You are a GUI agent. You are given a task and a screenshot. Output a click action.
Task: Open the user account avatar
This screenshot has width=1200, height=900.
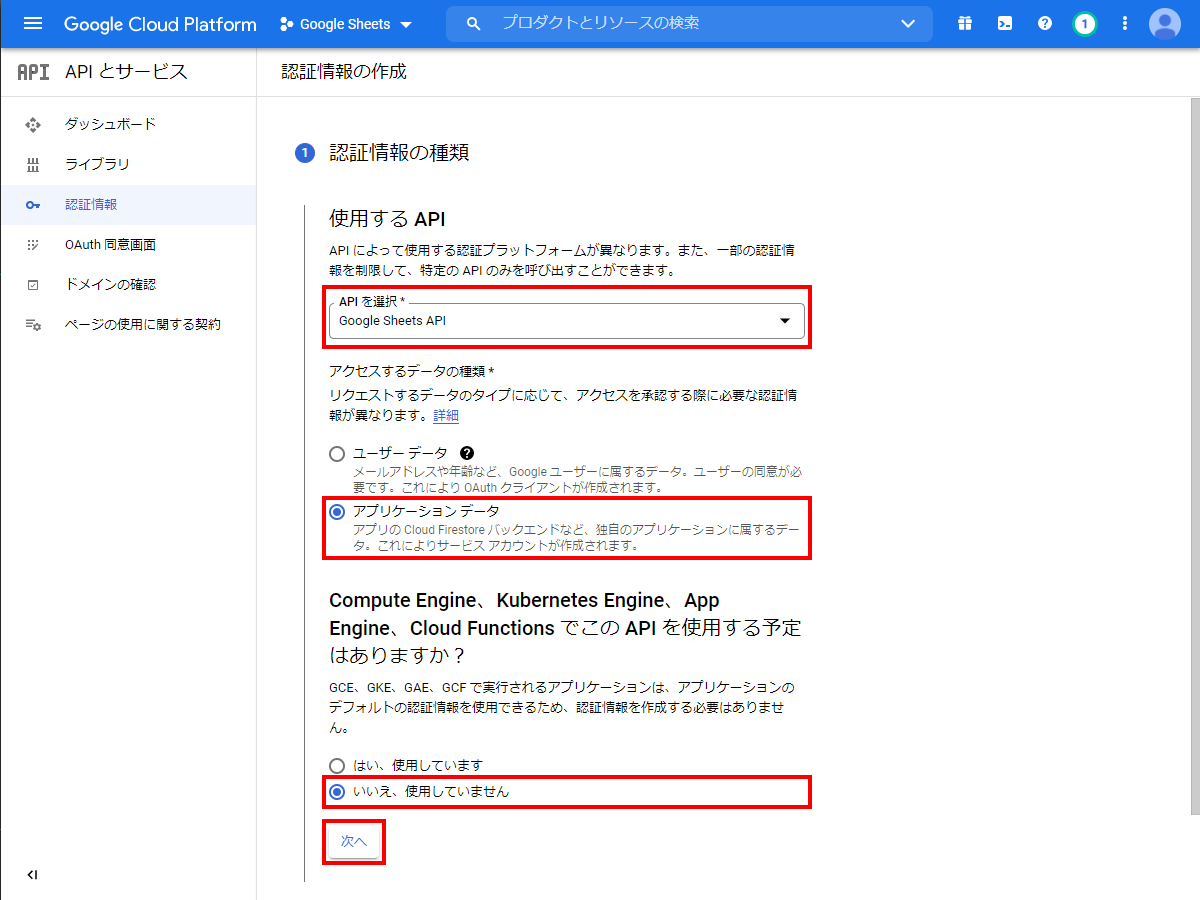click(x=1165, y=24)
